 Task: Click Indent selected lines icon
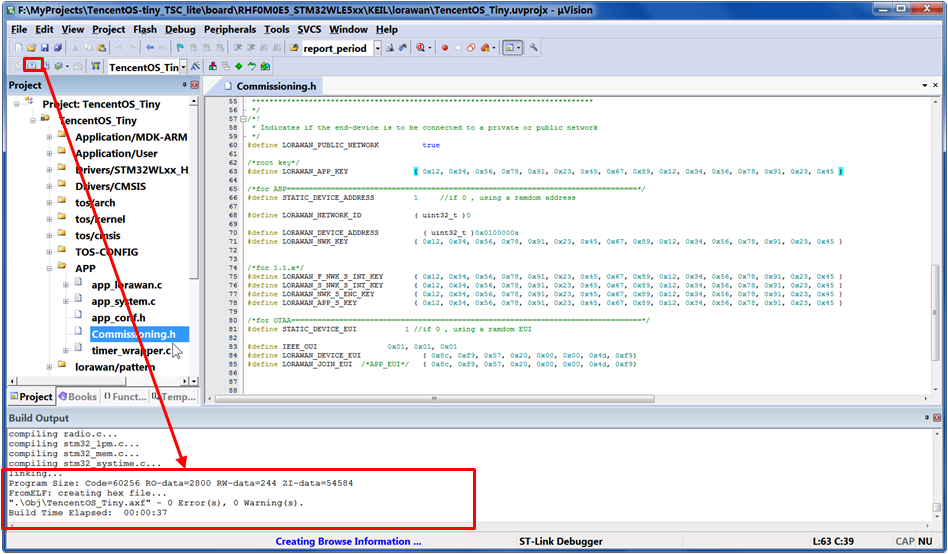coord(238,48)
